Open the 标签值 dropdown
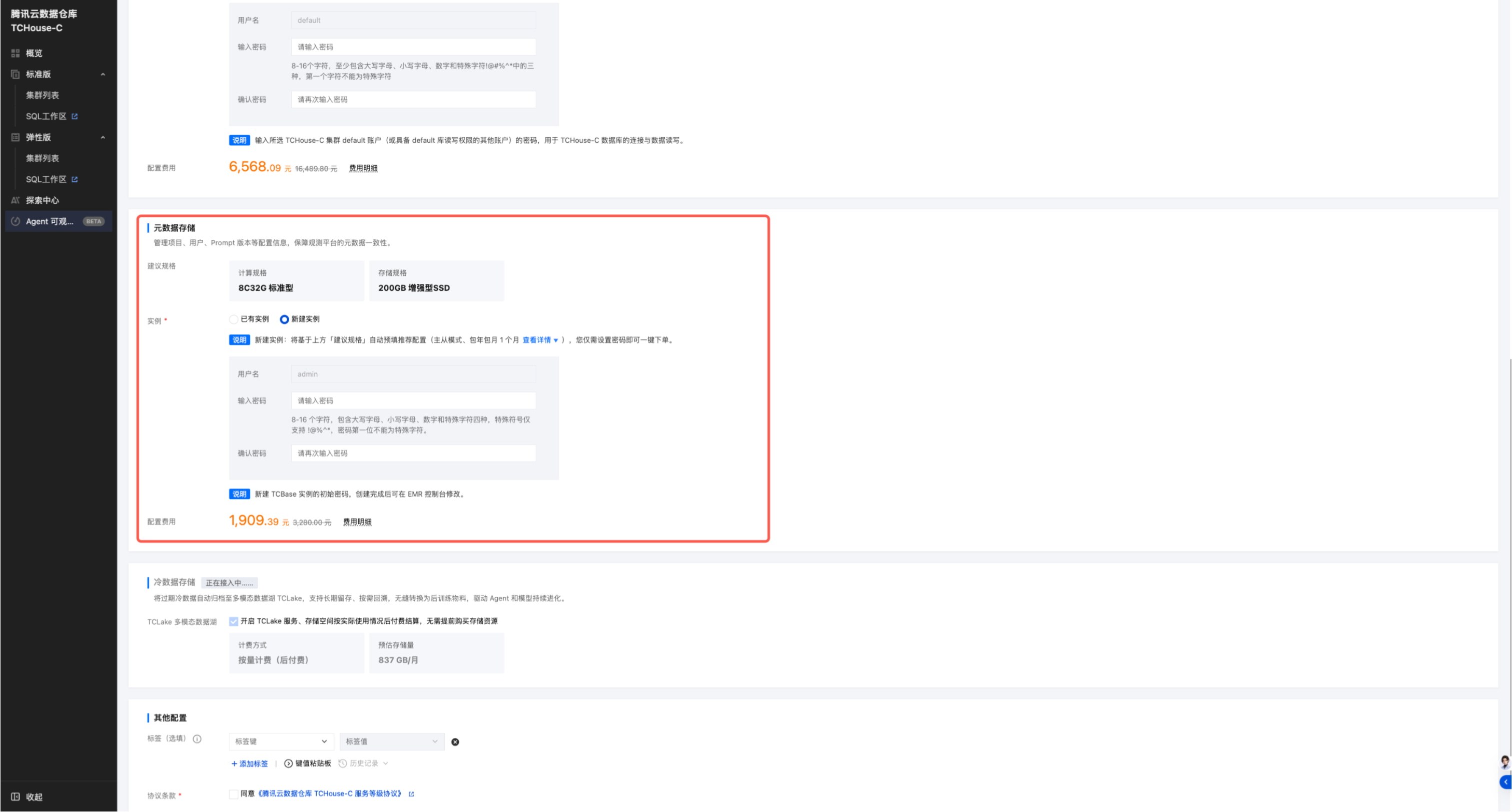The image size is (1512, 812). pos(392,741)
